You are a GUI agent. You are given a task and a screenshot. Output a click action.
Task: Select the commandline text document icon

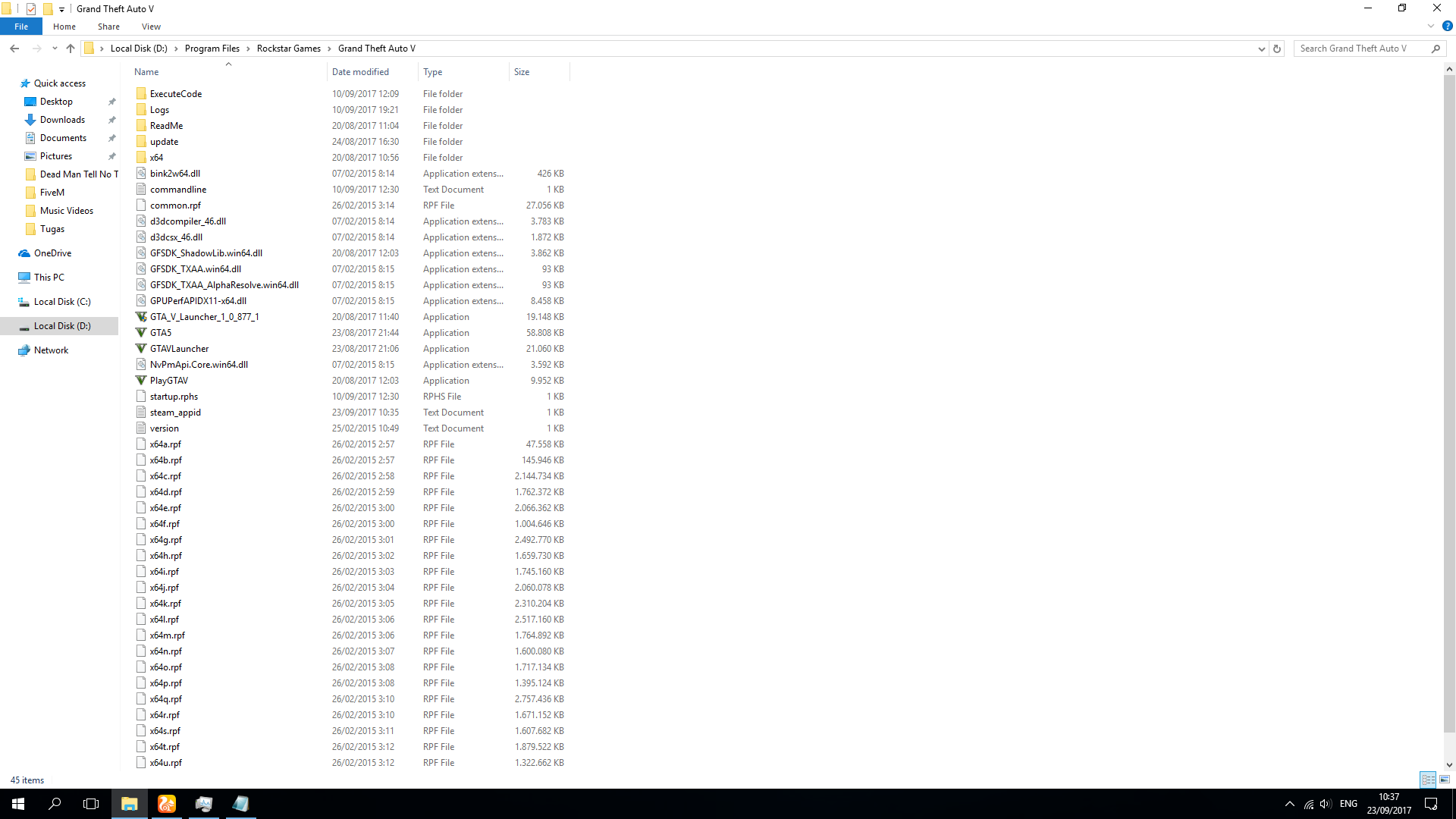[141, 190]
